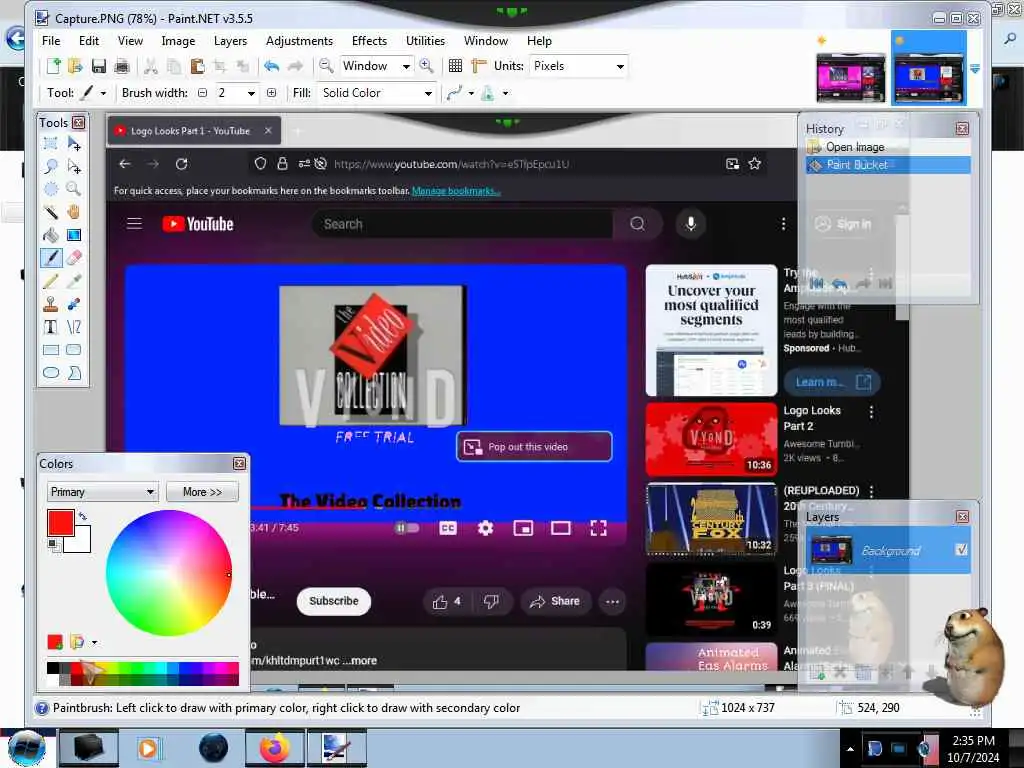Image resolution: width=1024 pixels, height=768 pixels.
Task: Toggle the pixel grid icon
Action: 455,66
